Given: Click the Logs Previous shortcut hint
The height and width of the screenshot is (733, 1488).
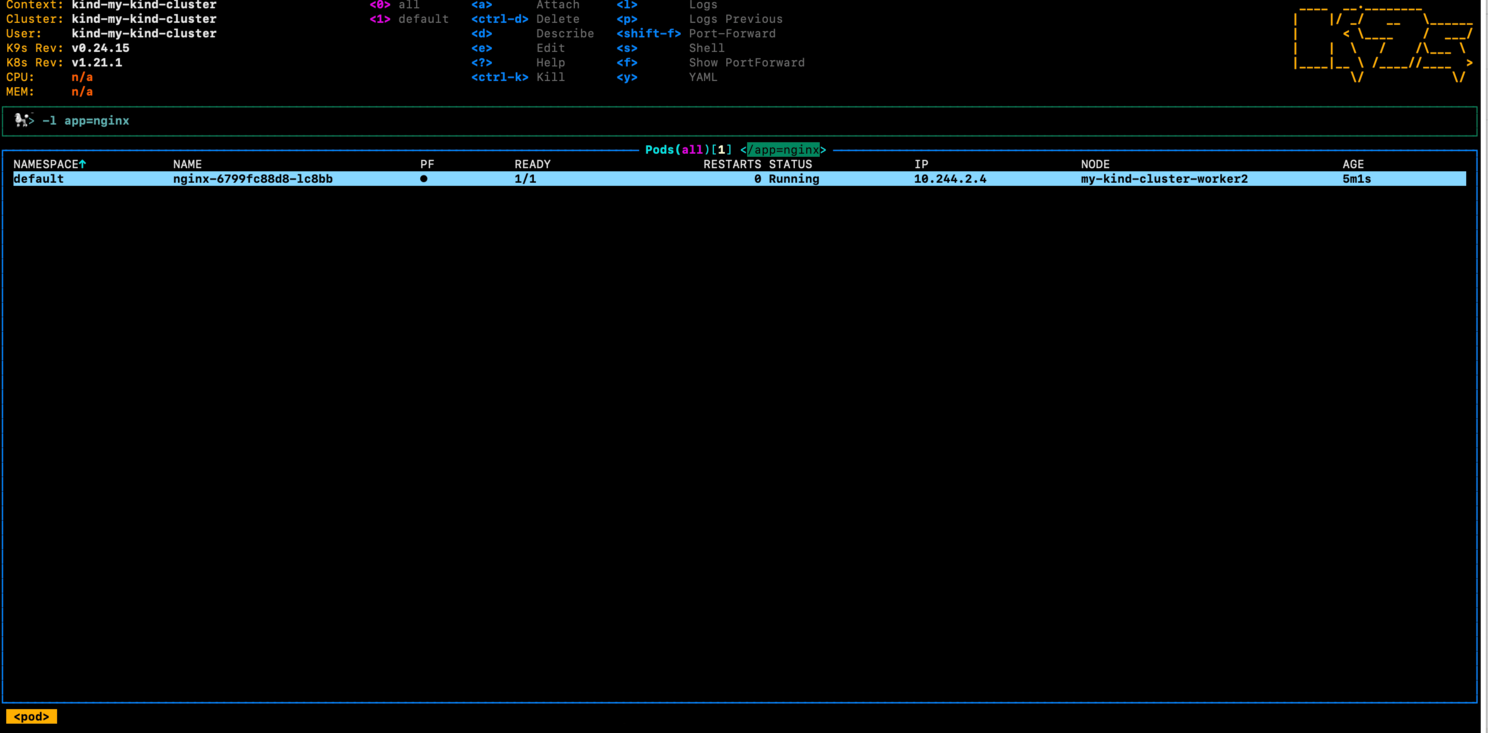Looking at the screenshot, I should pyautogui.click(x=700, y=19).
